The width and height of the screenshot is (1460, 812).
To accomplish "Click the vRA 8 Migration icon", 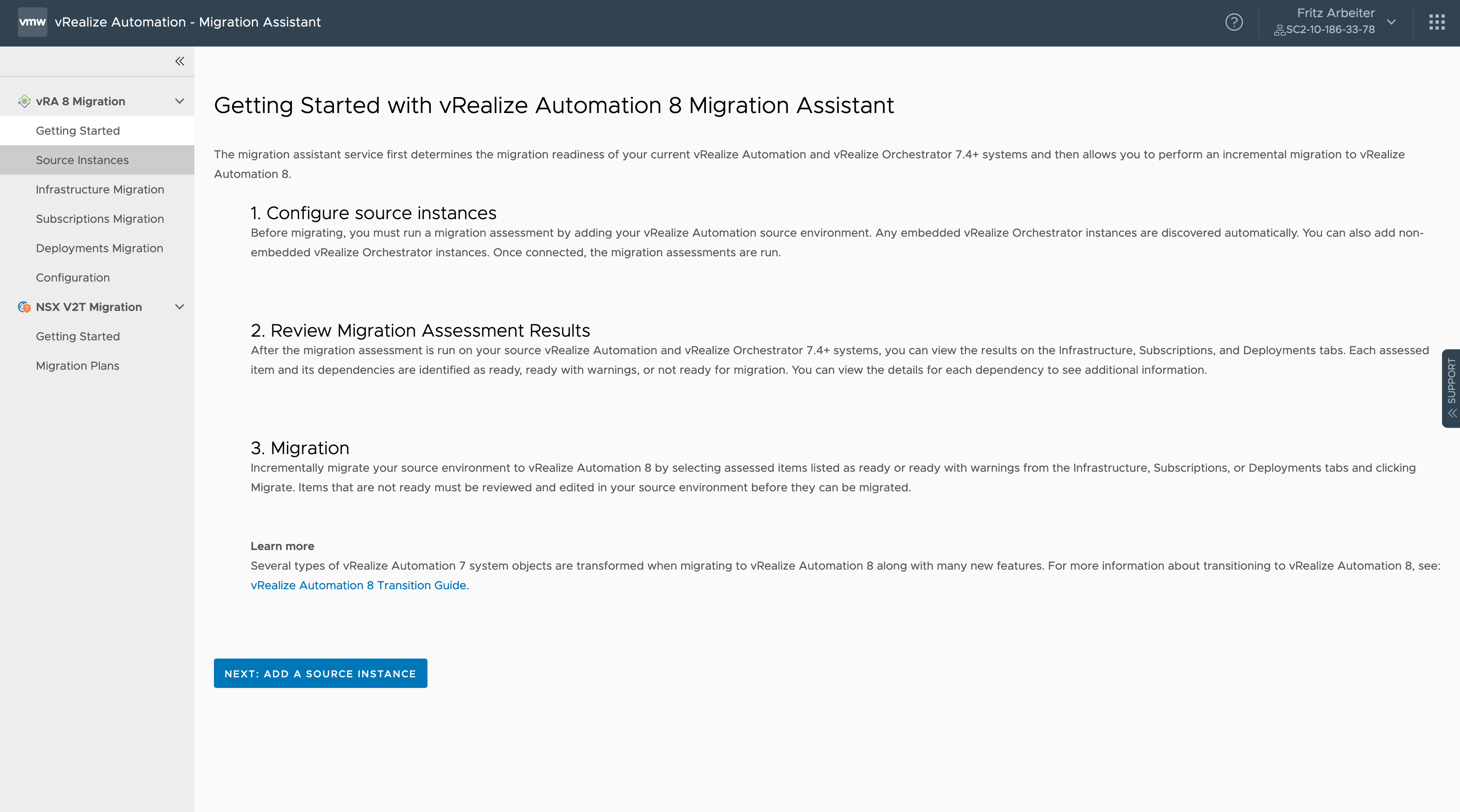I will pos(22,101).
